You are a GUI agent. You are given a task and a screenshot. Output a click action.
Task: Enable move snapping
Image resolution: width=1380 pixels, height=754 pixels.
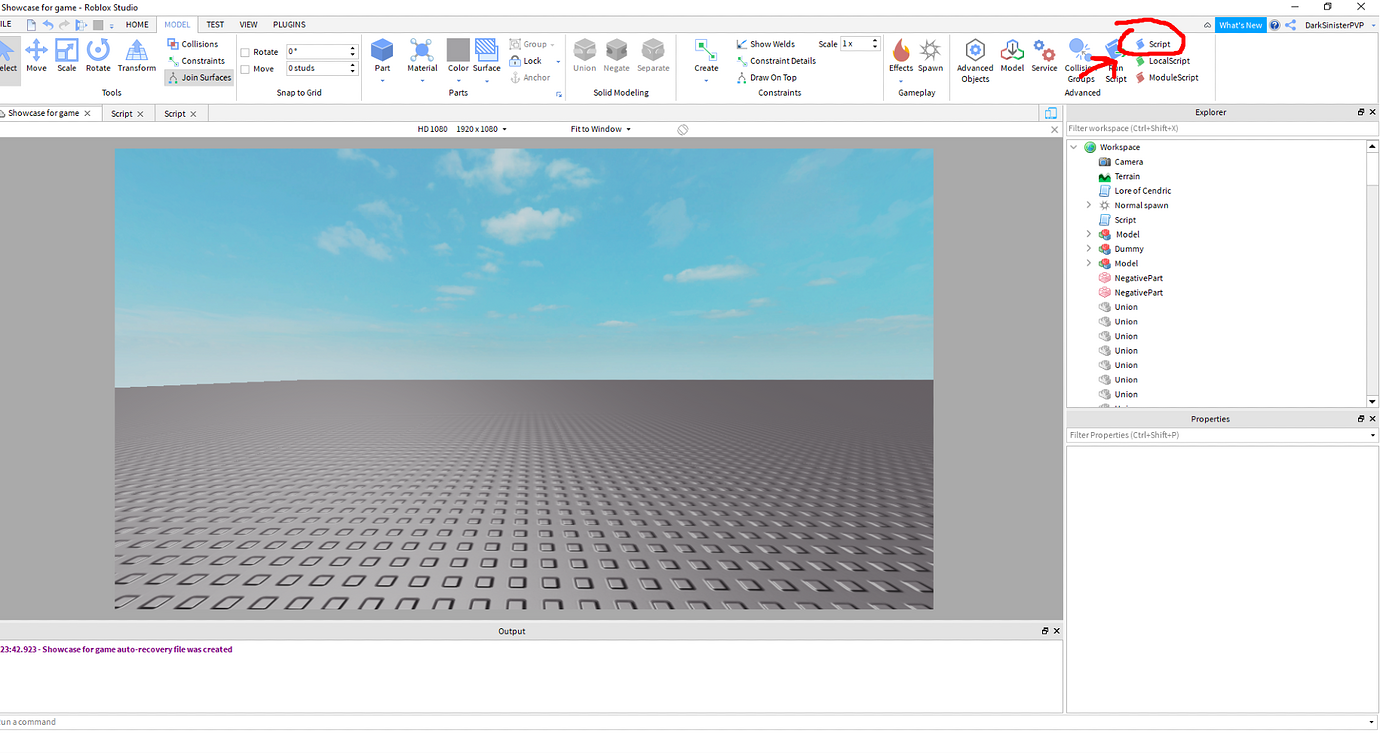[243, 68]
